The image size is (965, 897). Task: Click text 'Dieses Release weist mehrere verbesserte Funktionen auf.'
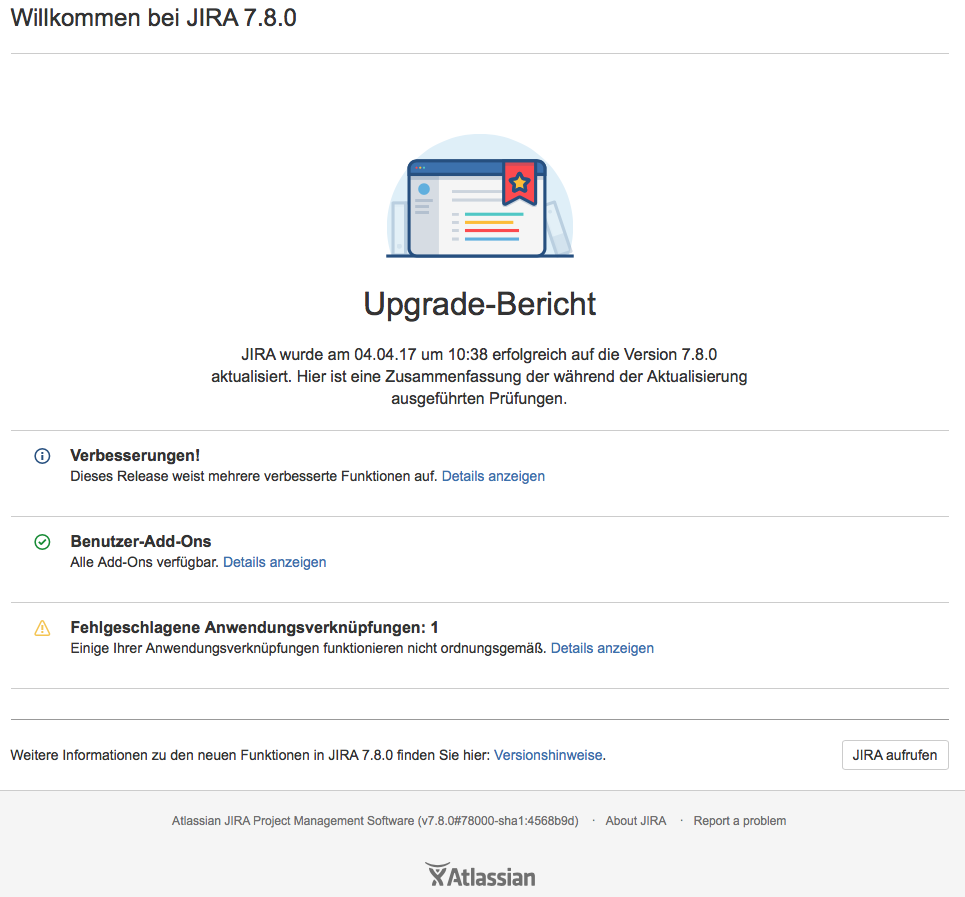coord(254,476)
